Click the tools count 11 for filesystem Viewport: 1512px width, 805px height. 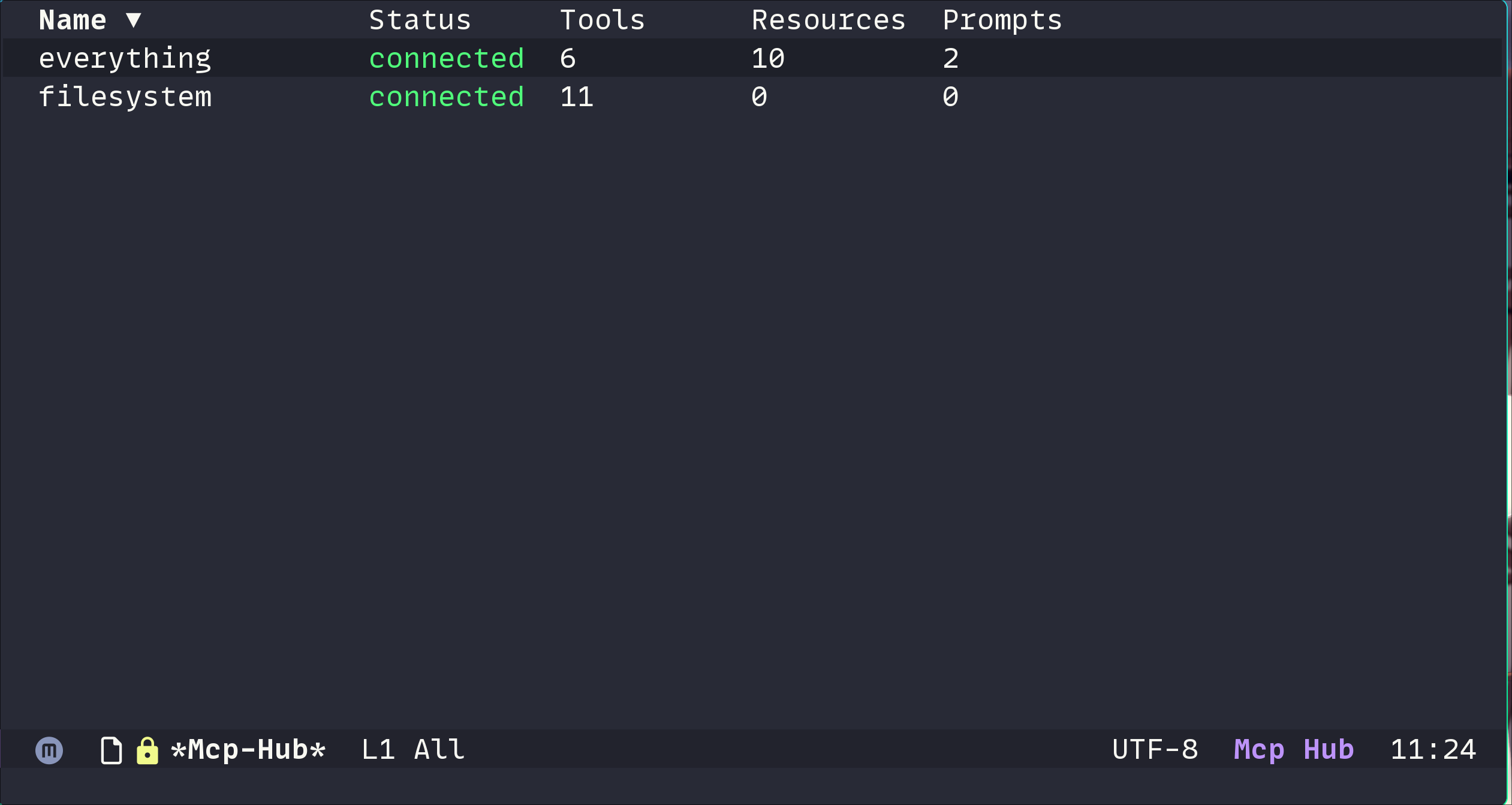(577, 97)
